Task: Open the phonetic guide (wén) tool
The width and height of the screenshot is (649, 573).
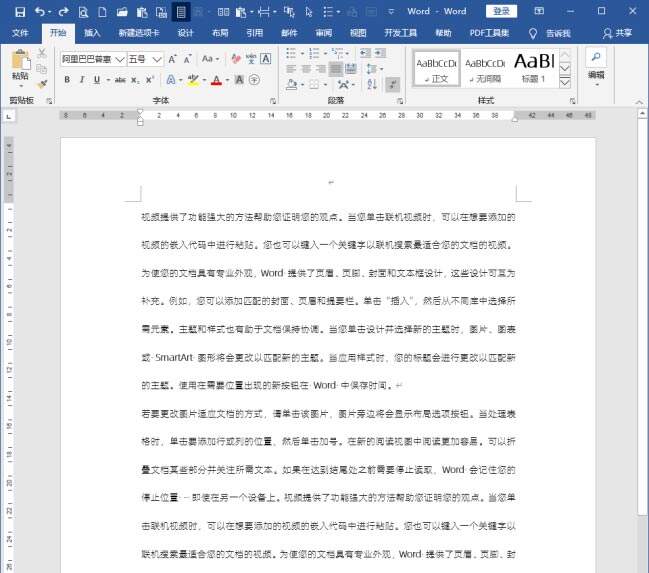Action: [x=251, y=59]
